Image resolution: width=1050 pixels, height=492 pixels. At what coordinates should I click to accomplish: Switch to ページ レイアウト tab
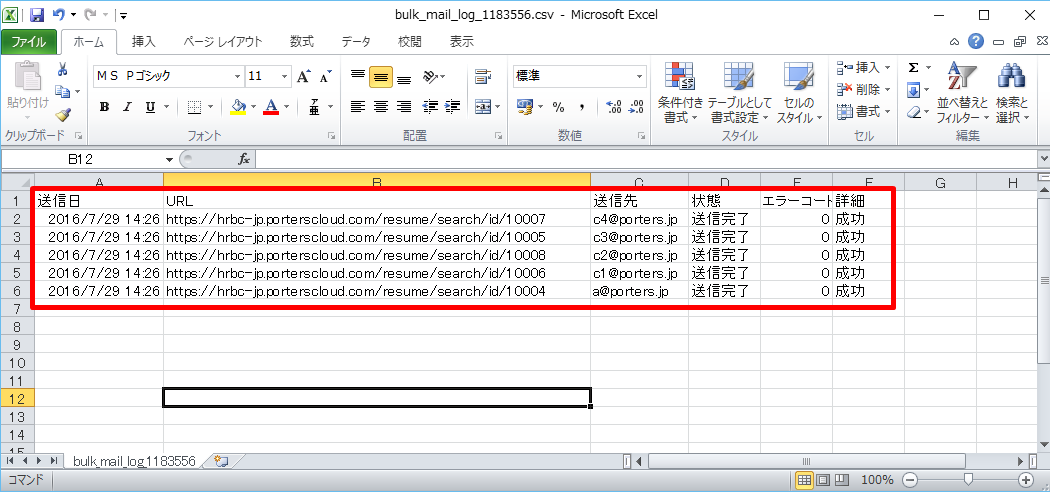(223, 42)
